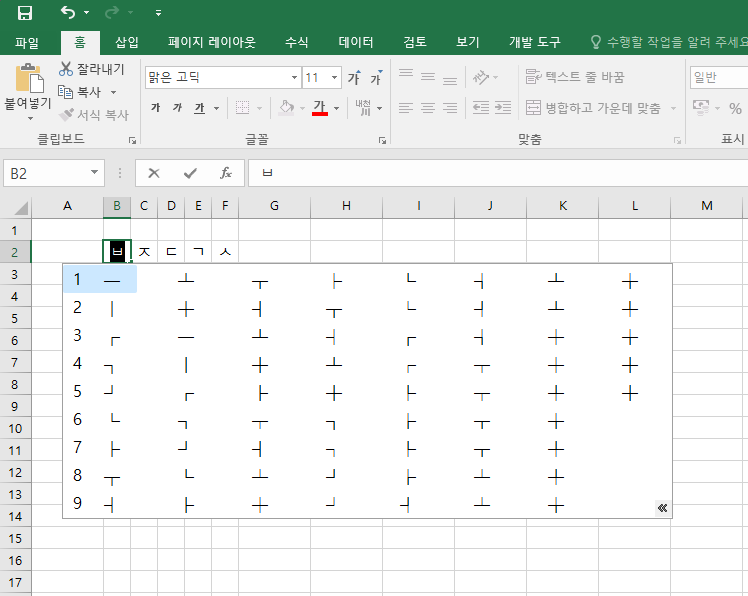
Task: Click 텍스트 줄 바꿈 wrap text
Action: 575,77
